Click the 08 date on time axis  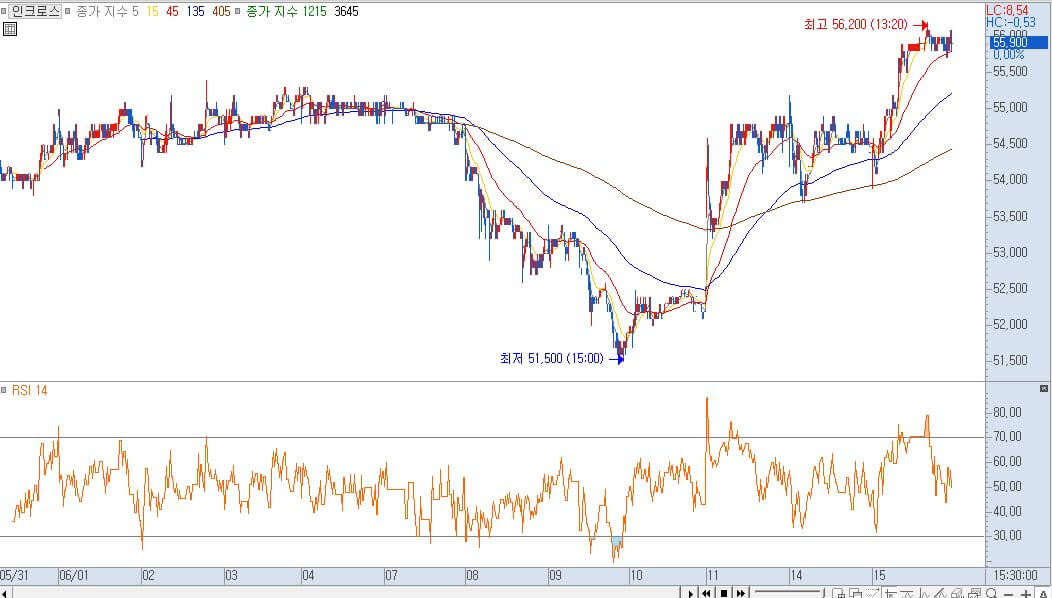[472, 576]
